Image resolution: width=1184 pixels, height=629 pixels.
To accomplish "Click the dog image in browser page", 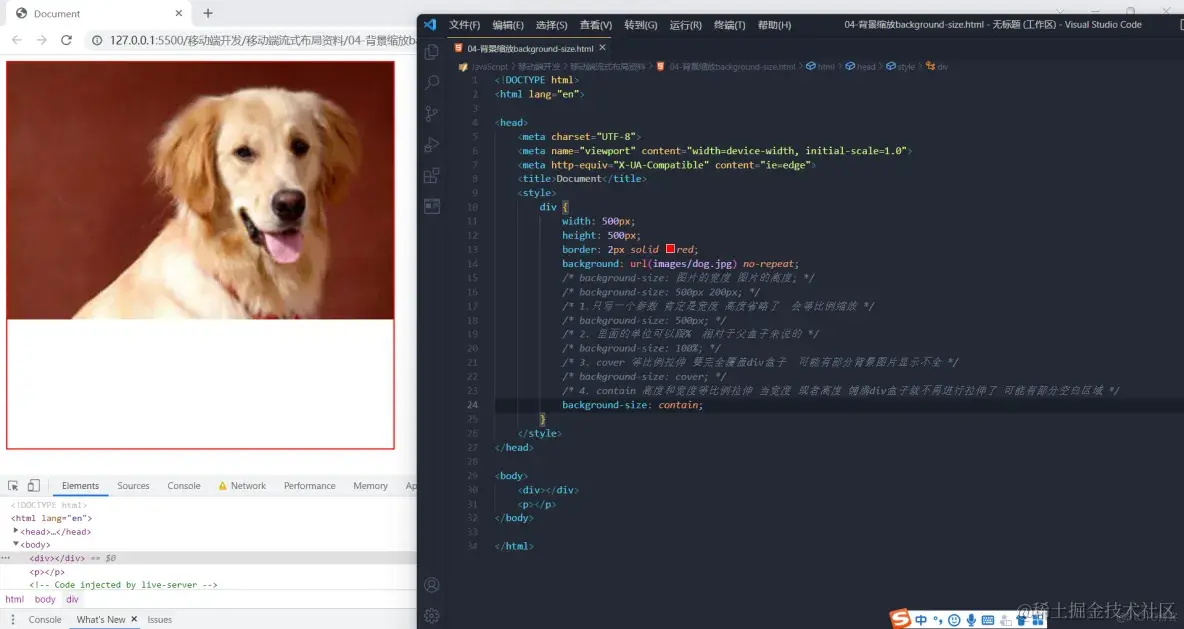I will [x=200, y=190].
